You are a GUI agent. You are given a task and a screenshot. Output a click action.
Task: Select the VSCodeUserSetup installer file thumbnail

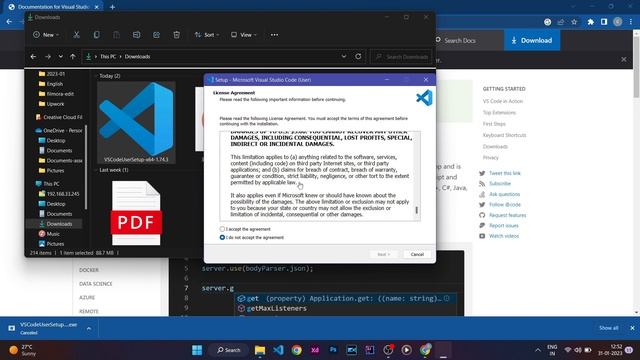[136, 122]
